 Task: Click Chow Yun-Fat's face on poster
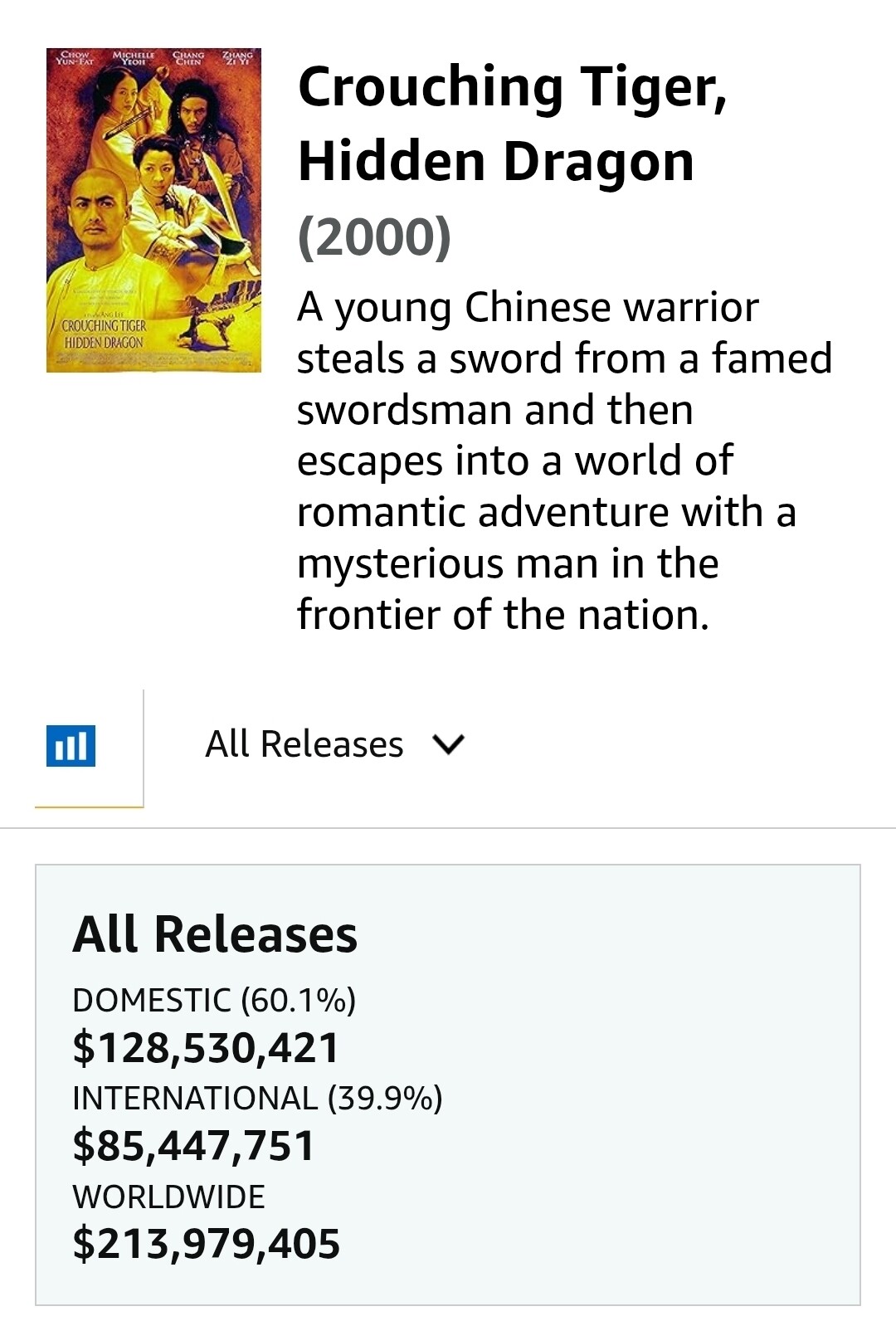coord(98,209)
